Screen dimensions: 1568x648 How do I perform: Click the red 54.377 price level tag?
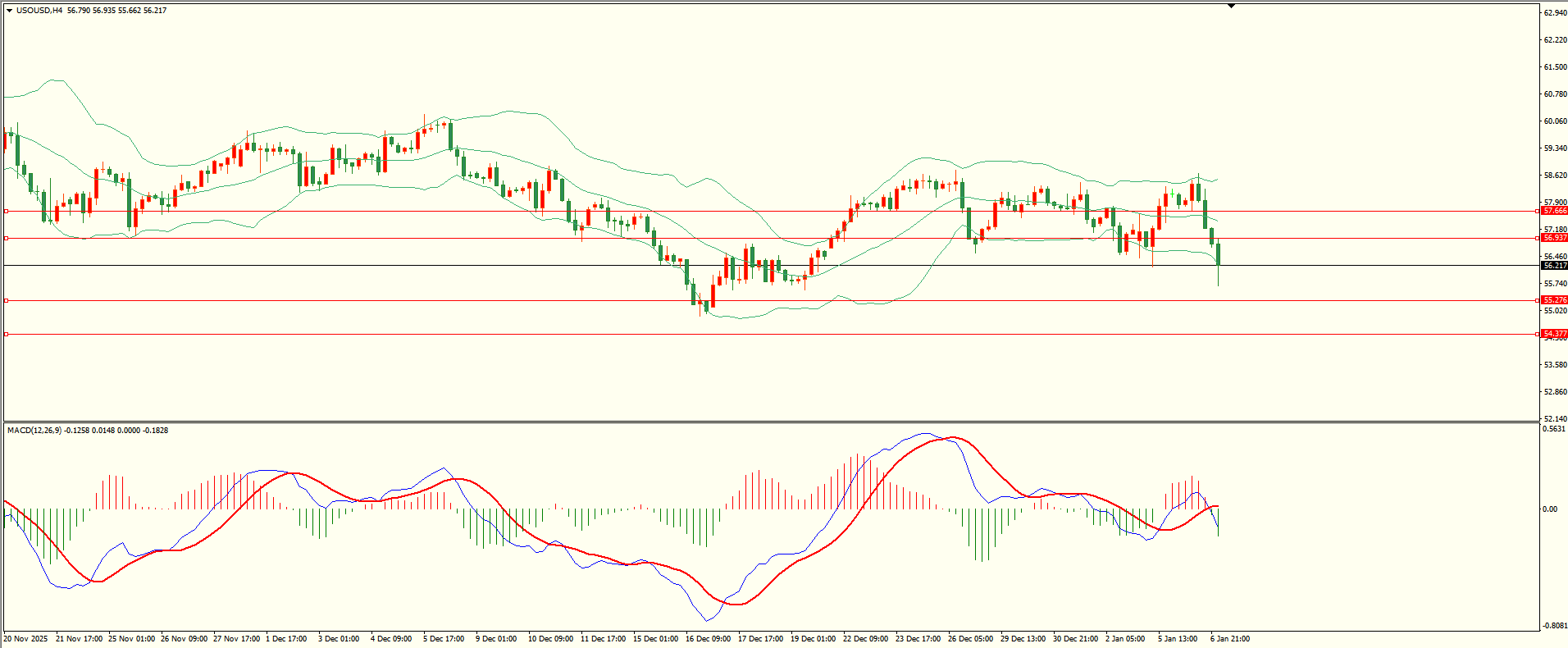click(1554, 334)
